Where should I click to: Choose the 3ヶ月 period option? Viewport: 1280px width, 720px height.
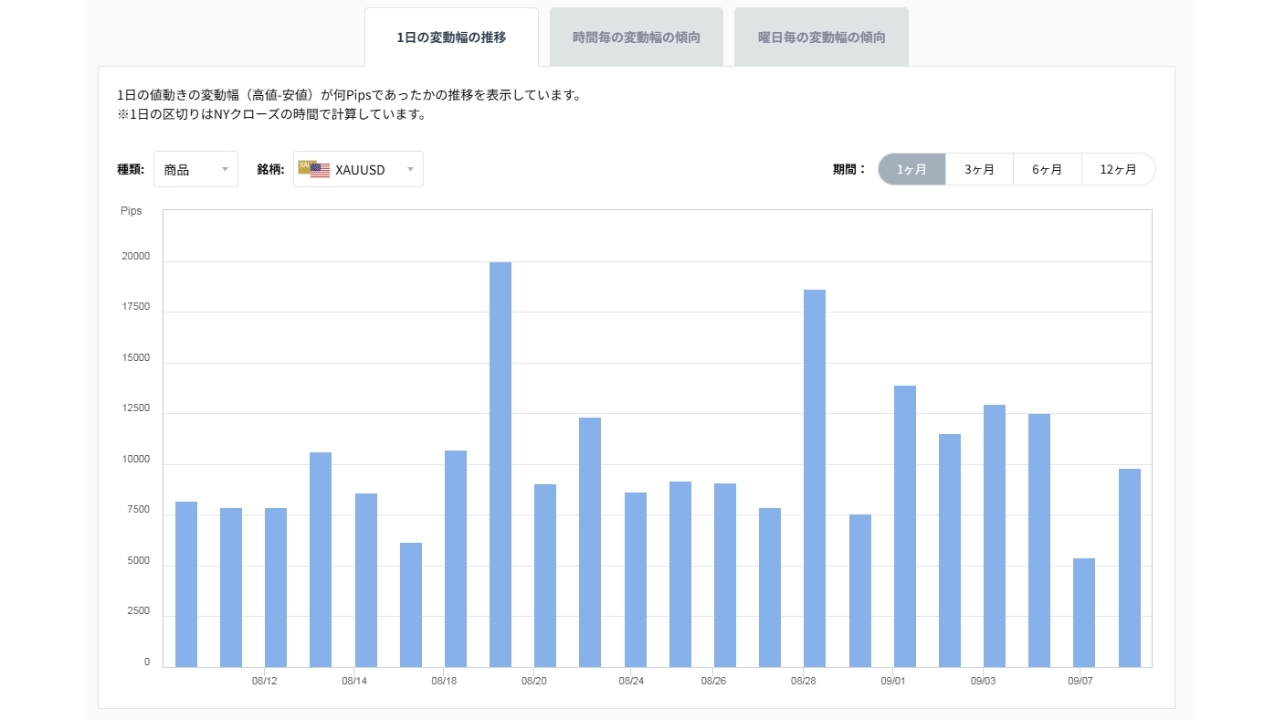click(980, 169)
